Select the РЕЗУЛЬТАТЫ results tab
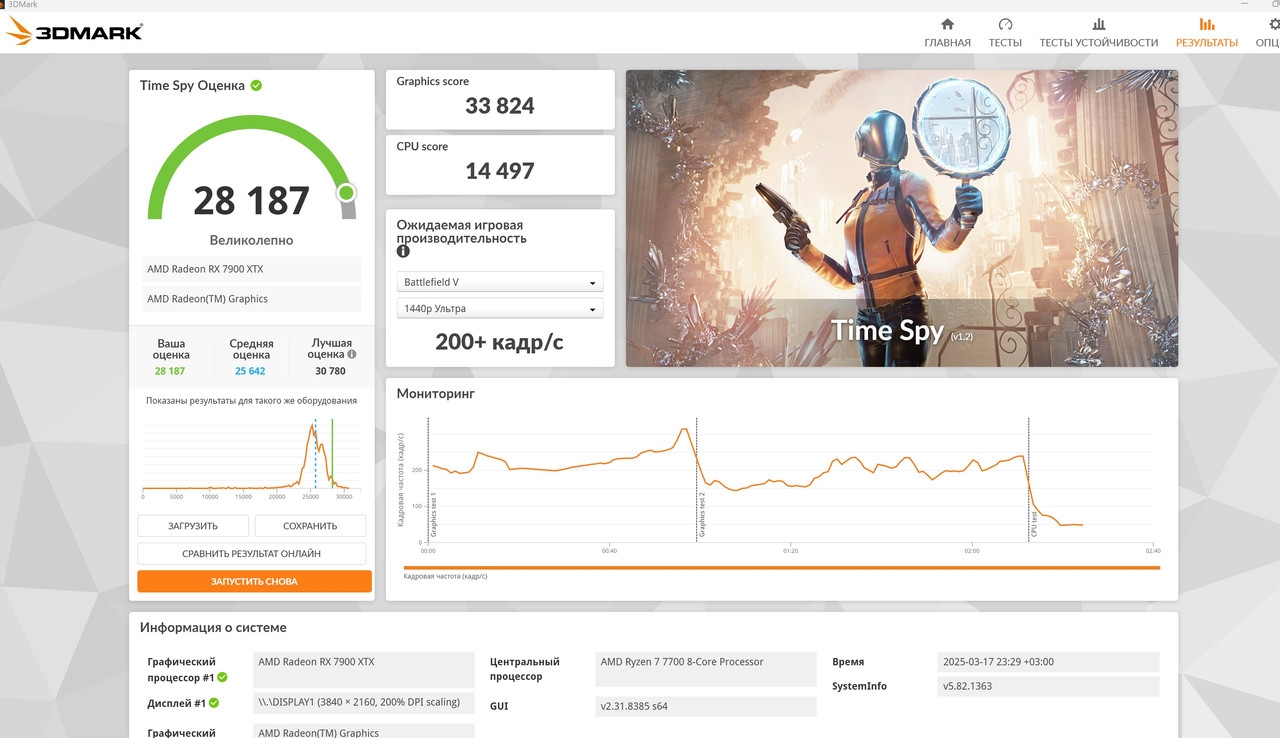 [1206, 32]
